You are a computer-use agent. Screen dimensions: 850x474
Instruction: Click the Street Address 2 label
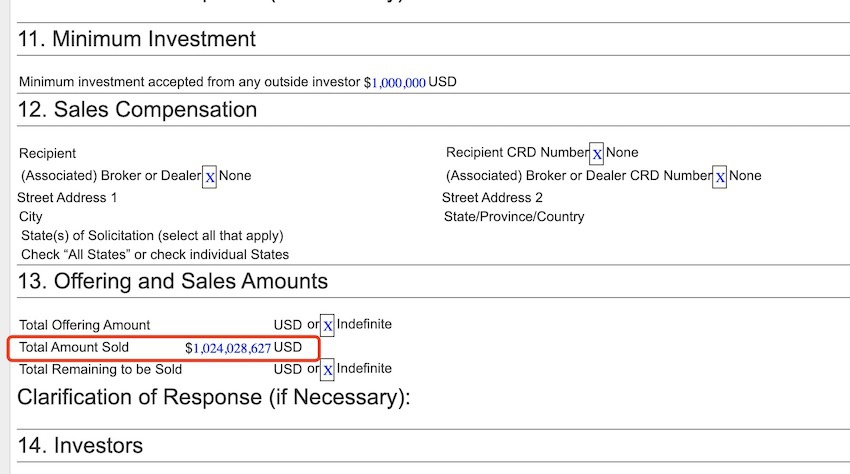(492, 198)
